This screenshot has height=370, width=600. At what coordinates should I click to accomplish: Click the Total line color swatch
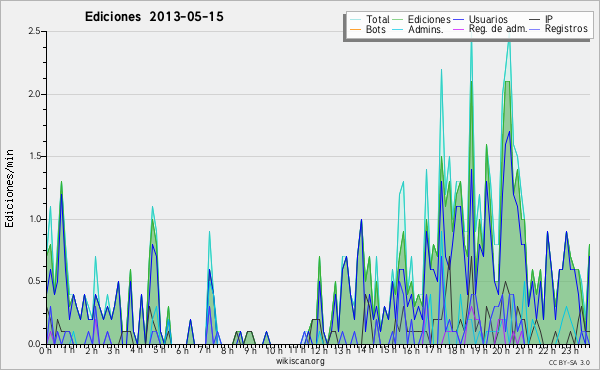tap(355, 19)
